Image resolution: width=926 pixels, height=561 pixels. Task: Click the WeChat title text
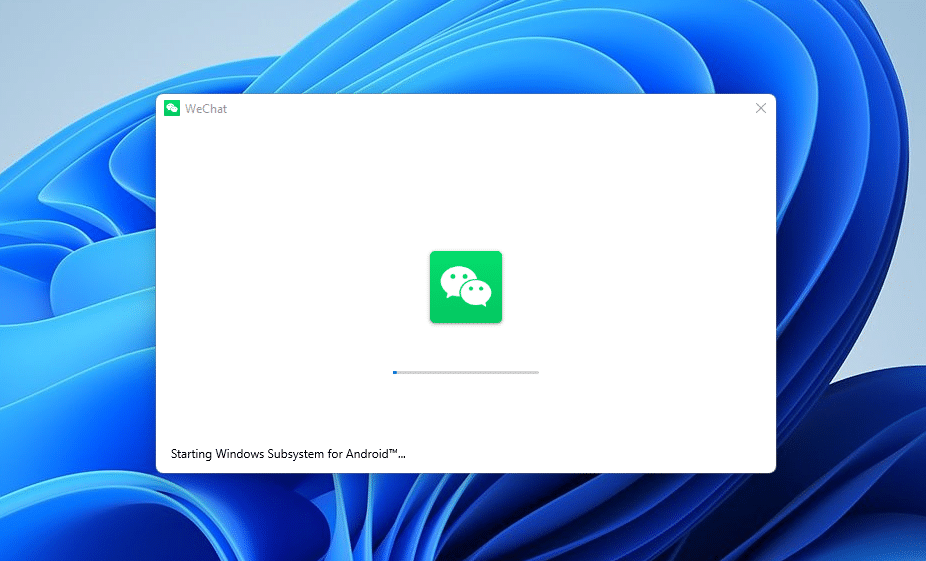coord(206,109)
